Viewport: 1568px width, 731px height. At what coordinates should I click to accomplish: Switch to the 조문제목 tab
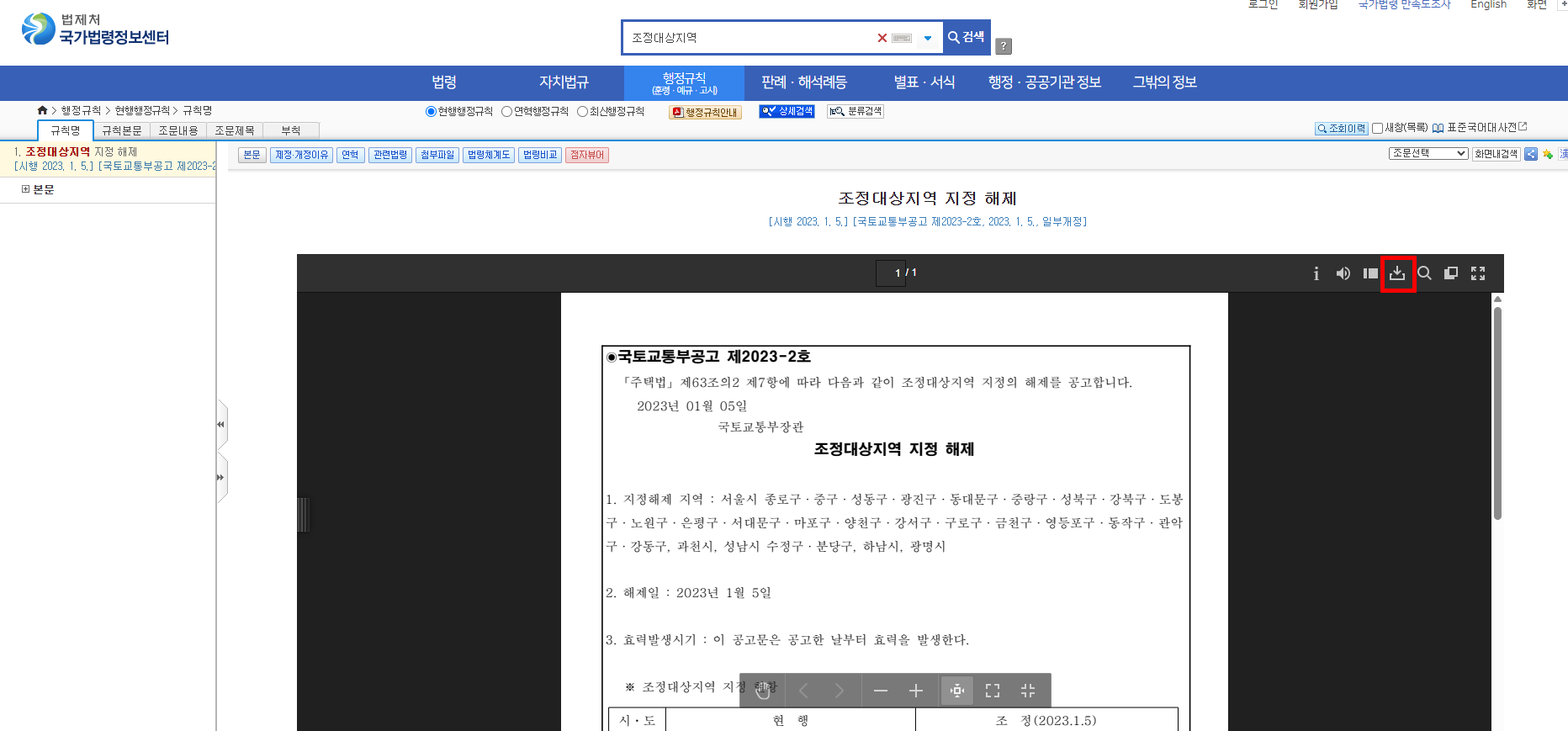[235, 130]
